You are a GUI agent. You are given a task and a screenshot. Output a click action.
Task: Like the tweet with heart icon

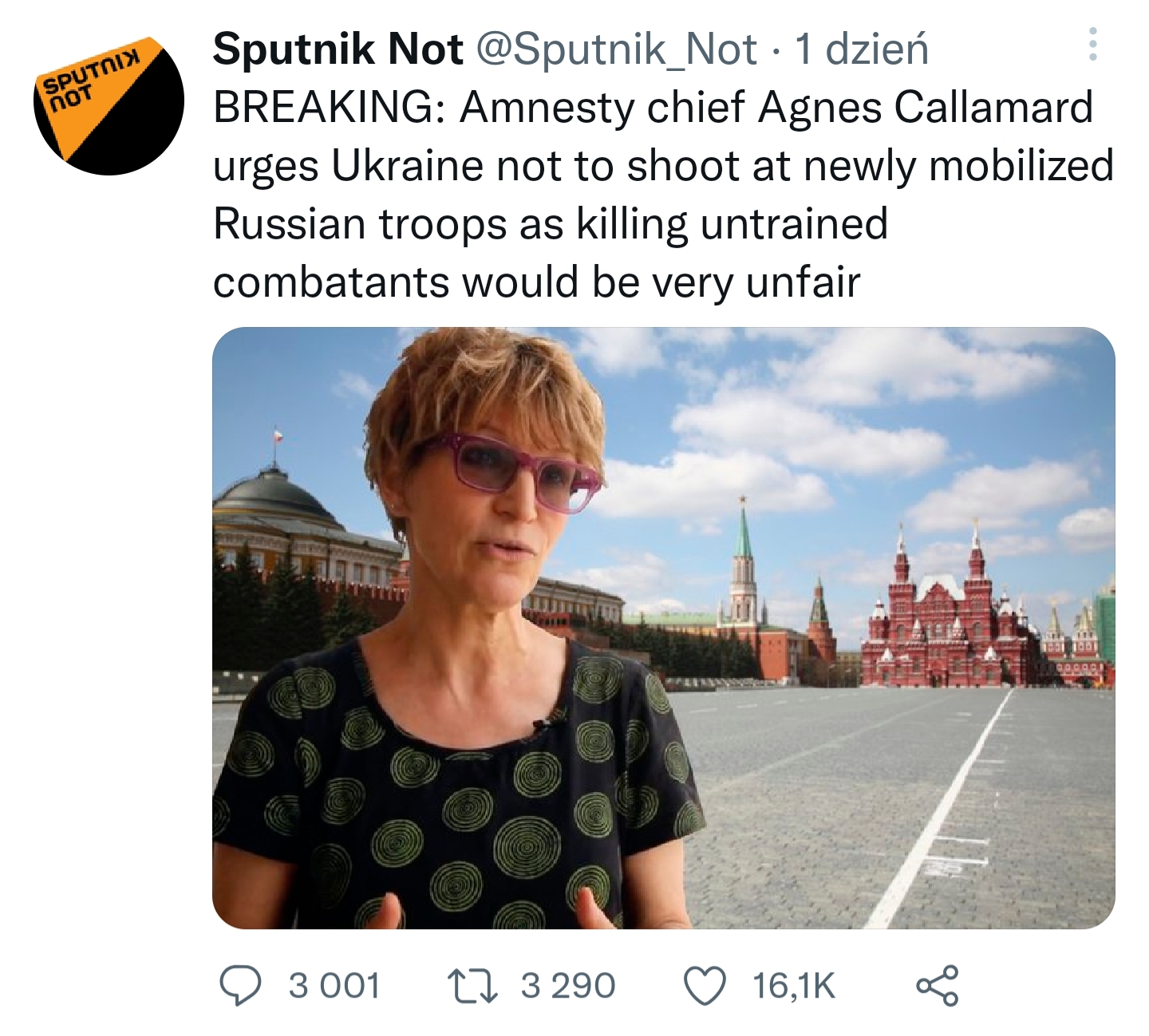(x=705, y=986)
